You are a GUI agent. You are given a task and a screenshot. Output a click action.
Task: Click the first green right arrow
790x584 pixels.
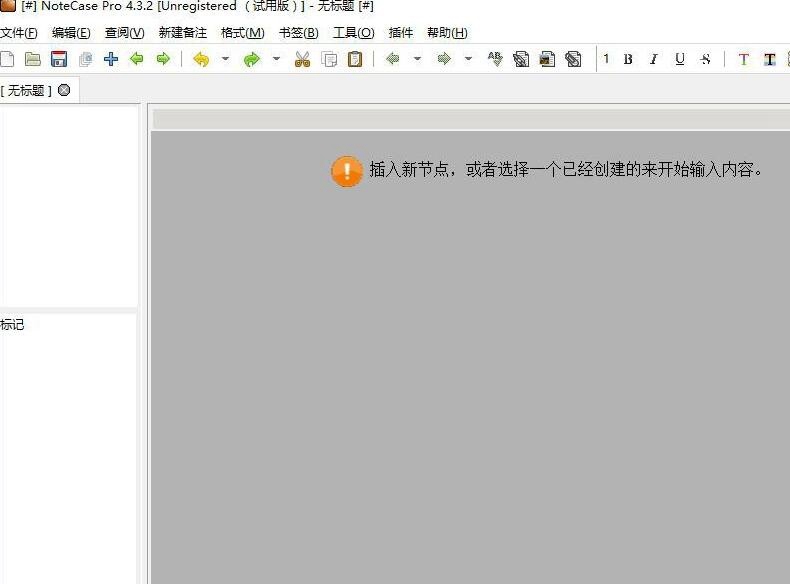click(163, 59)
